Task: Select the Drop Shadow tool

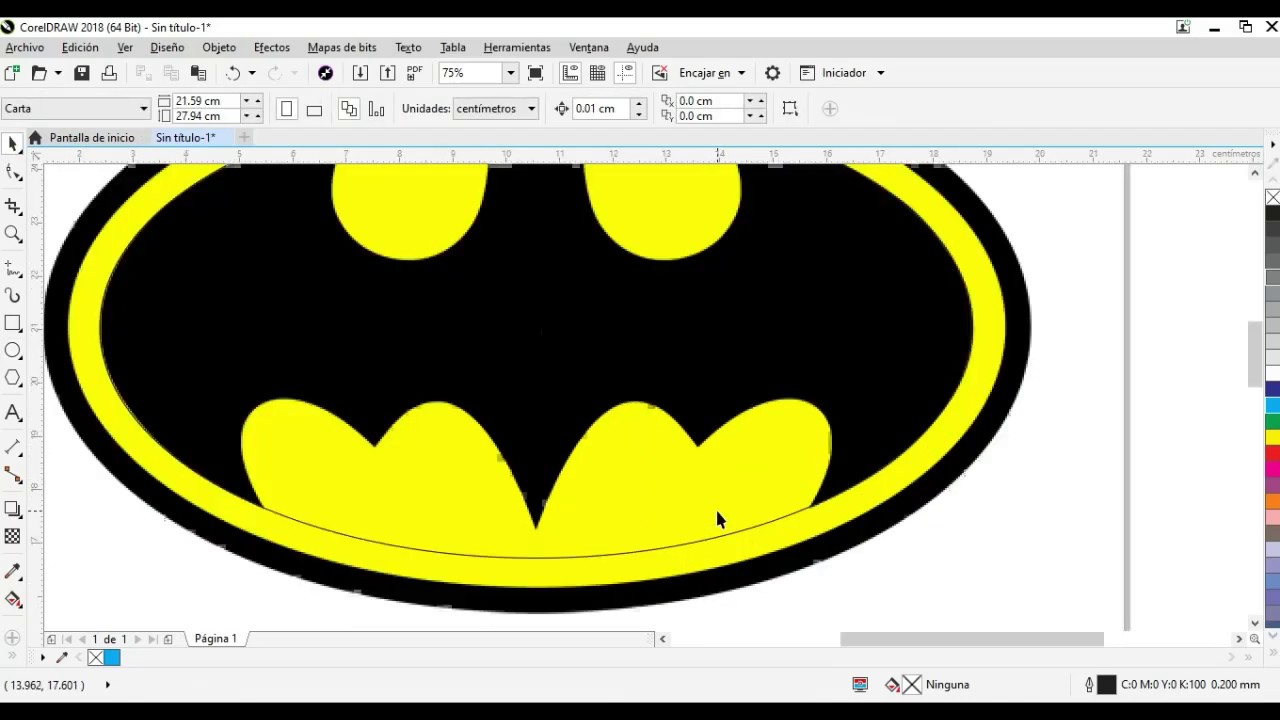Action: pyautogui.click(x=13, y=509)
